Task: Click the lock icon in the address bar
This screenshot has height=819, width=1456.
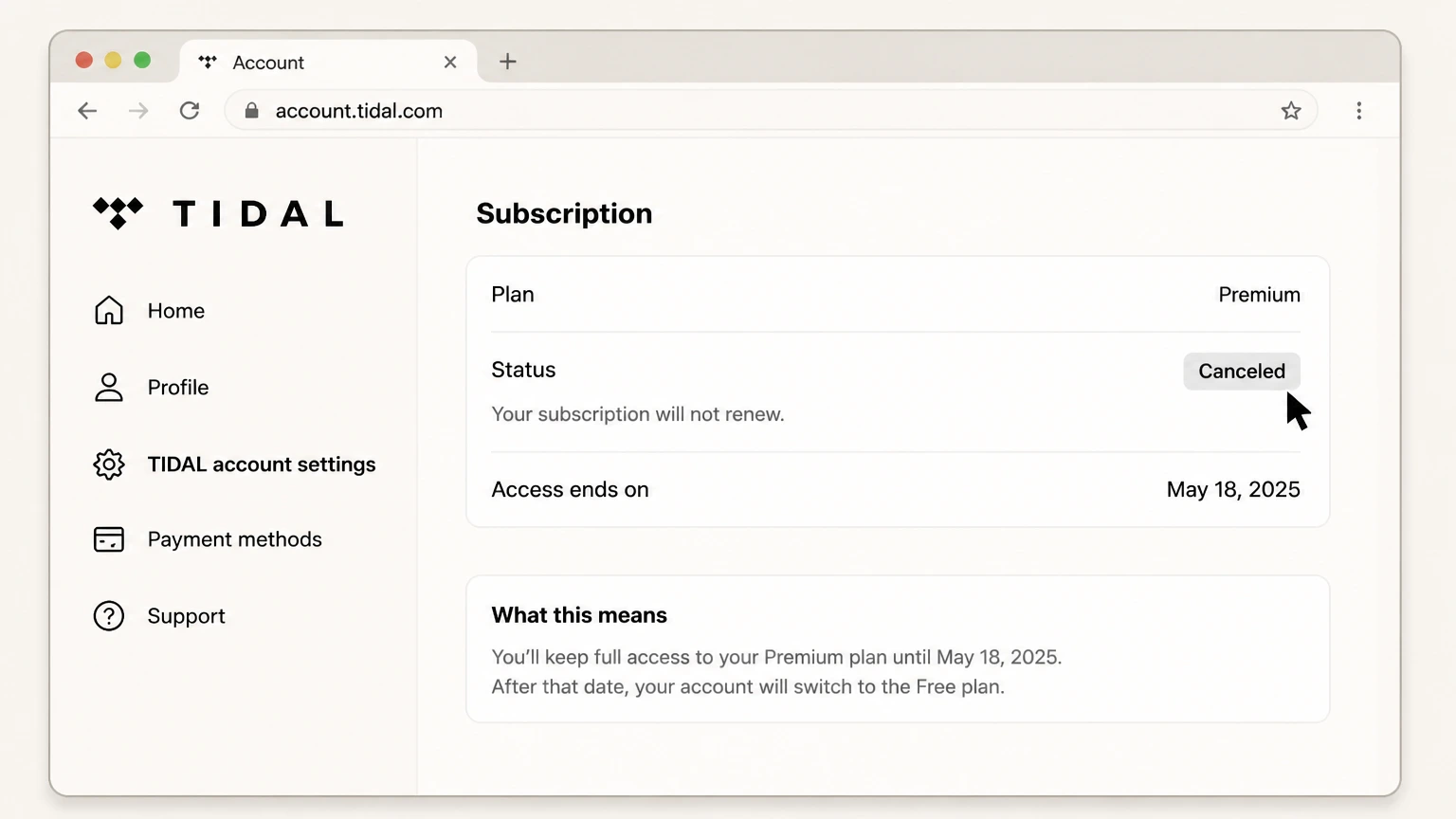Action: click(251, 111)
